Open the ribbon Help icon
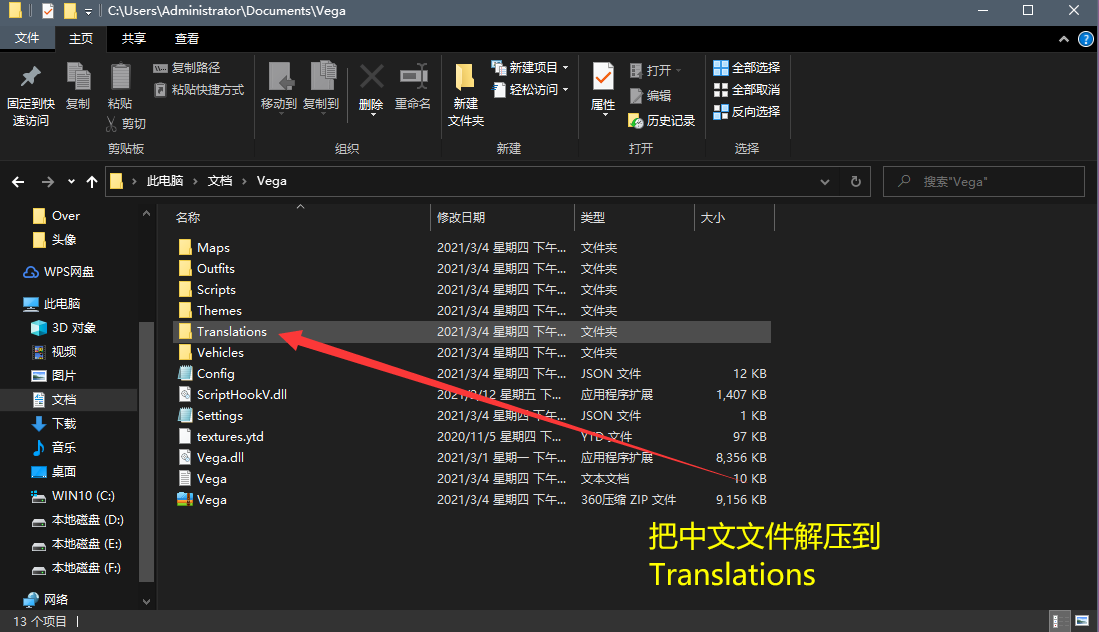Viewport: 1099px width, 632px height. tap(1085, 39)
